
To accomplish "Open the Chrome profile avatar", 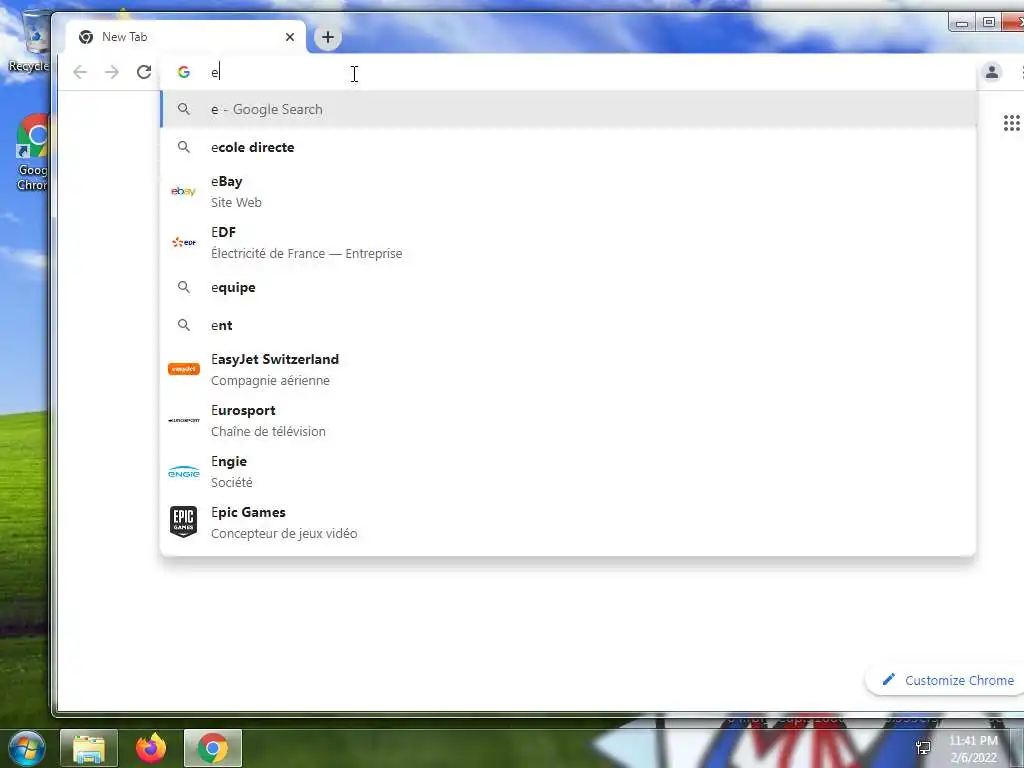I will coord(991,72).
